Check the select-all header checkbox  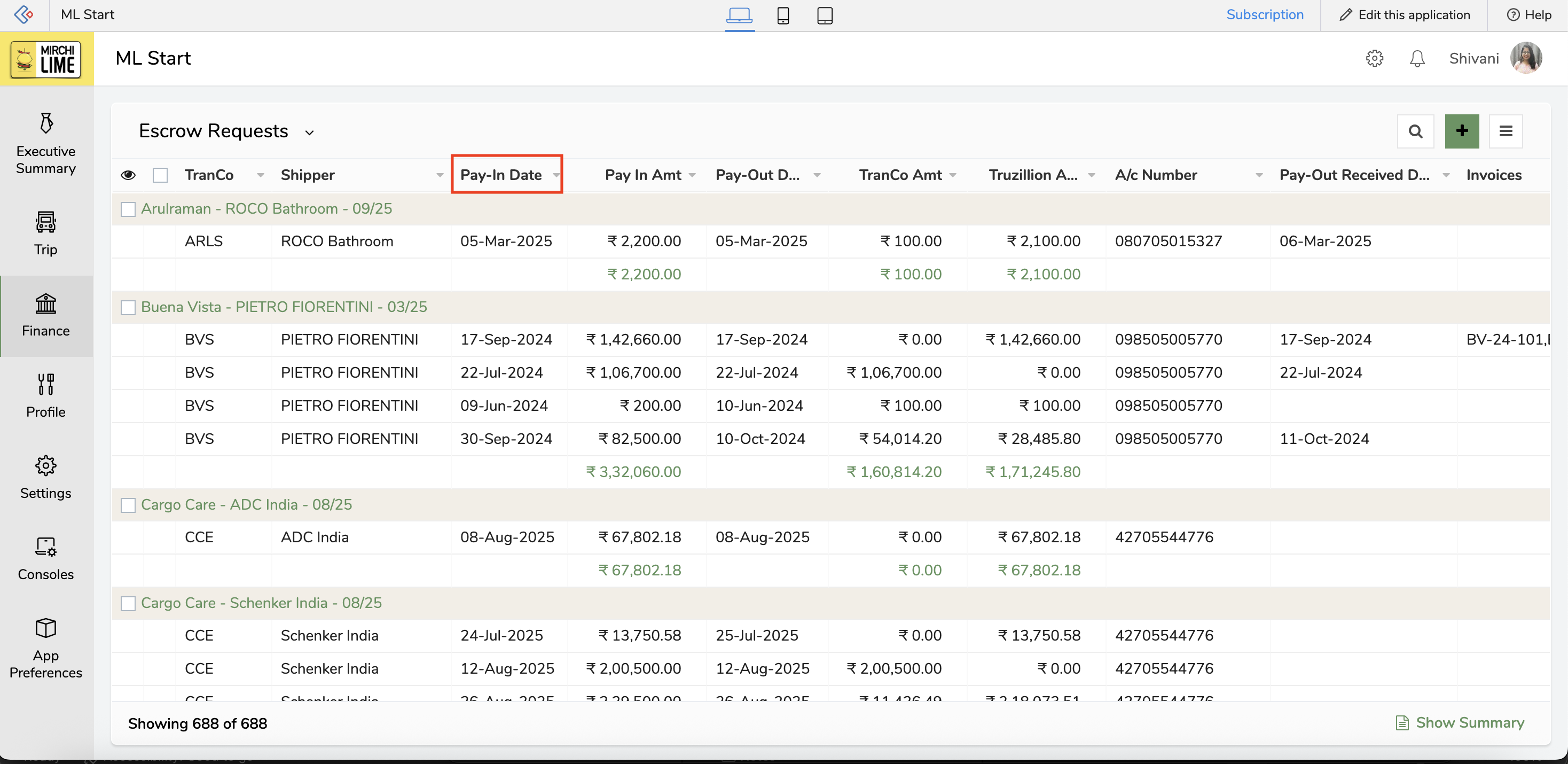click(x=160, y=175)
